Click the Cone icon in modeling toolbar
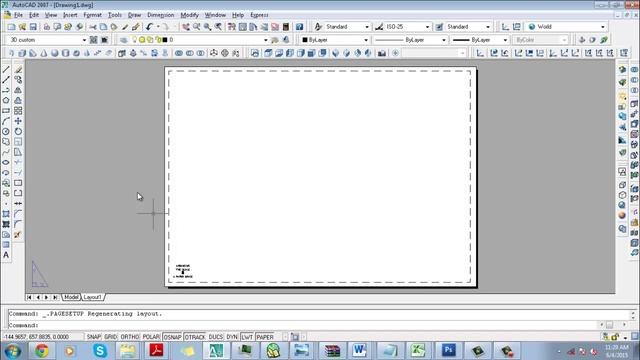640x360 pixels. pos(44,53)
